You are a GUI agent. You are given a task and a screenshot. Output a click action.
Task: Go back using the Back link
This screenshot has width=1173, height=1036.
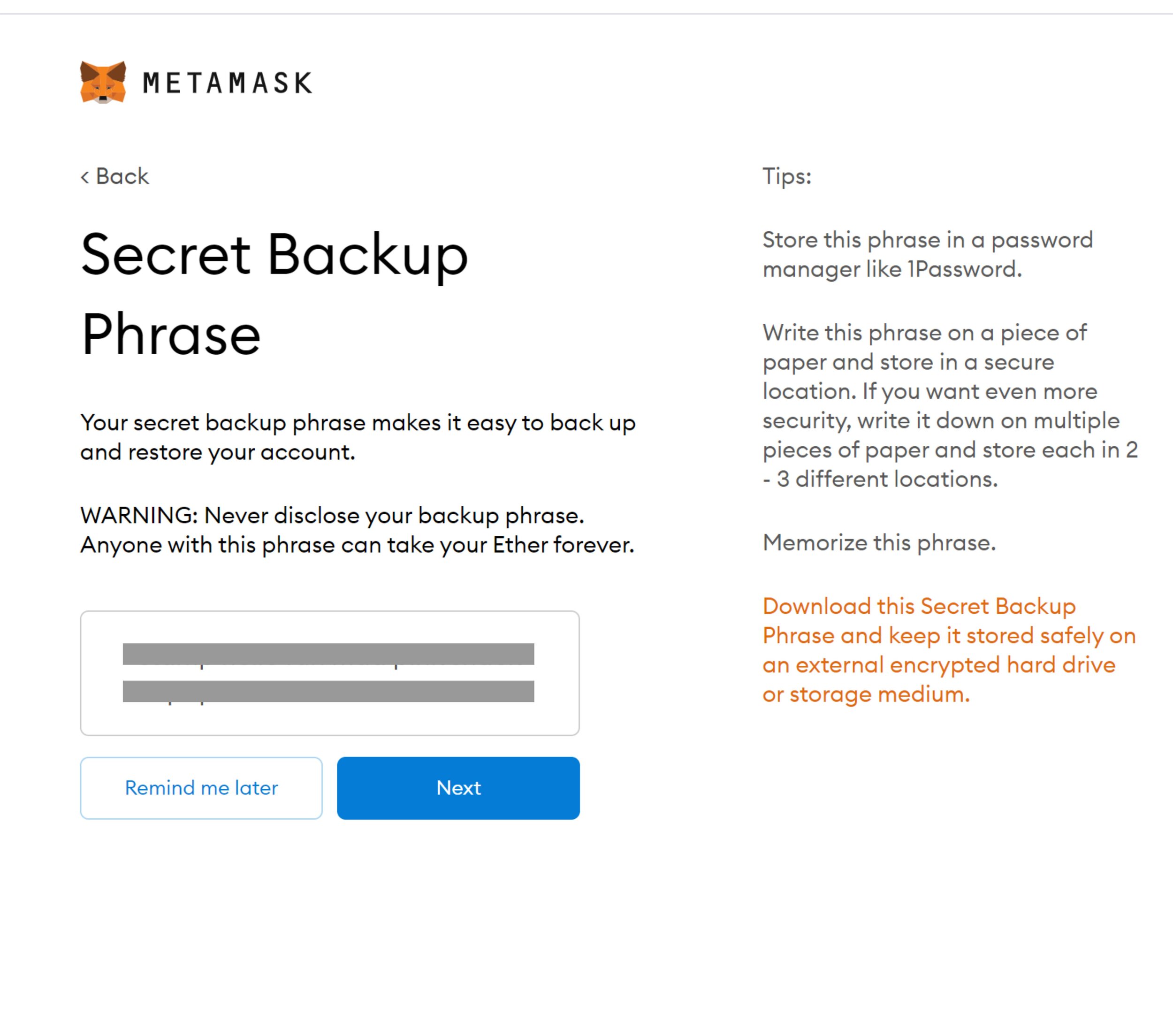(122, 176)
